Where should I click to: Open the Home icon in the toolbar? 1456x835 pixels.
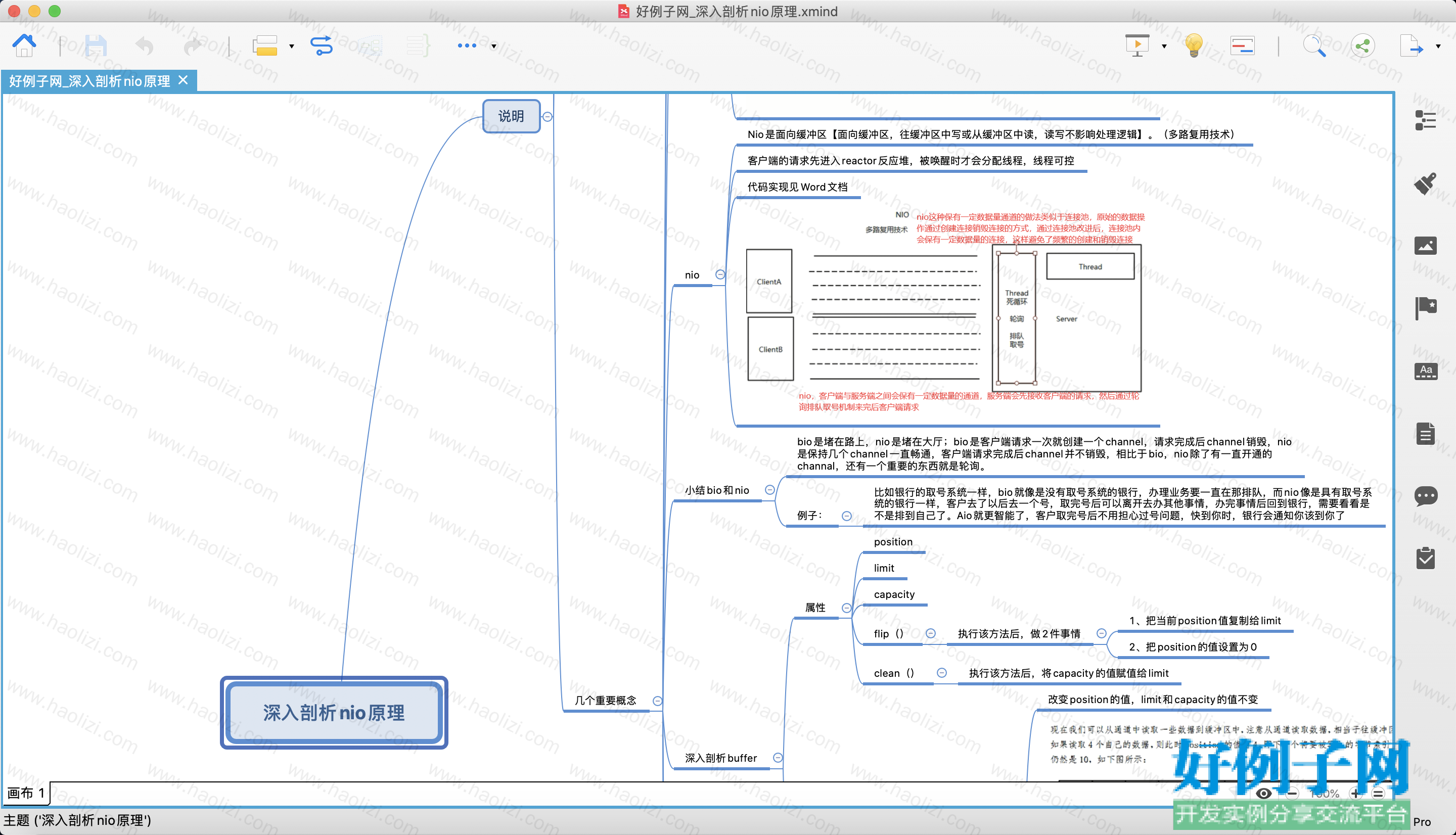click(x=24, y=45)
